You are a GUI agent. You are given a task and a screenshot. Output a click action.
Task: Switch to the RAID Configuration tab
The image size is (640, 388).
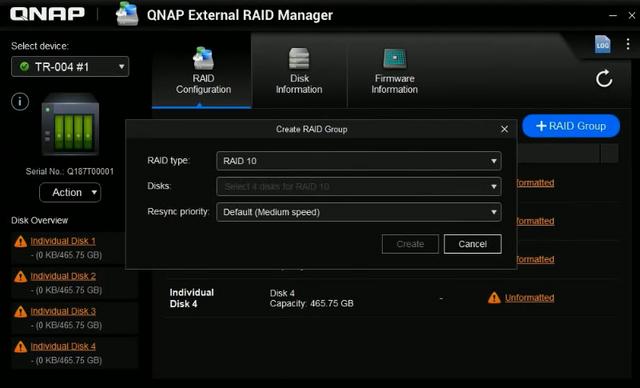[x=202, y=72]
